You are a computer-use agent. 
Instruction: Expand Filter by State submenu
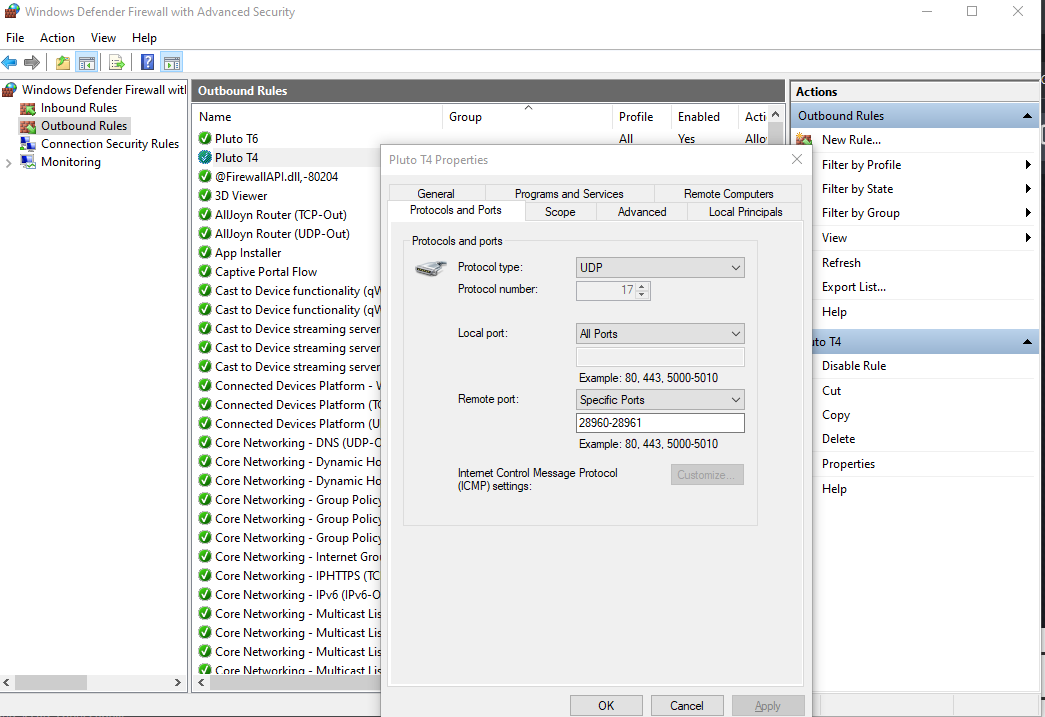click(1028, 189)
